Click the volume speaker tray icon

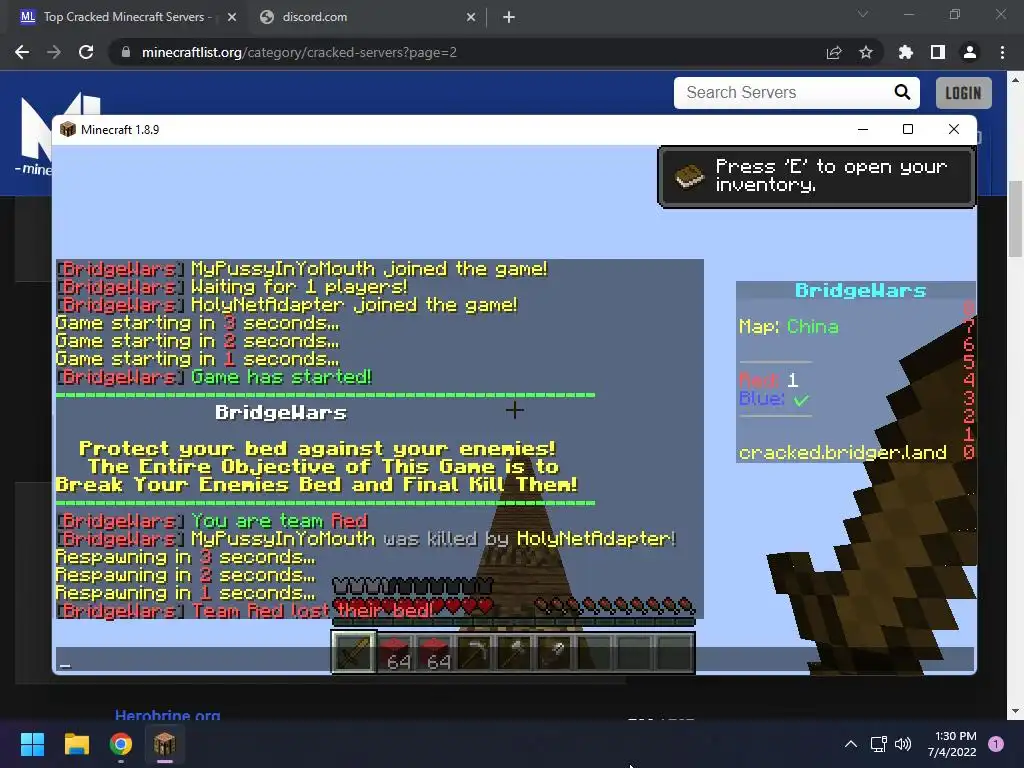click(x=903, y=744)
